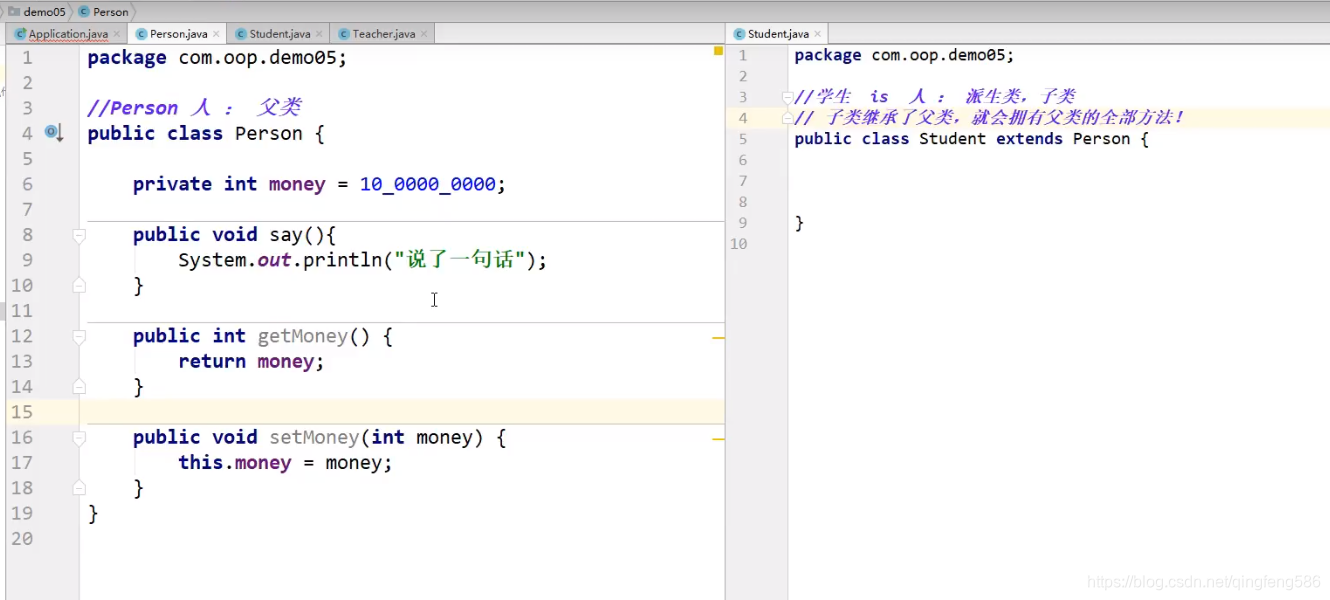Toggle comment fold end on Student.java line 4

click(787, 118)
